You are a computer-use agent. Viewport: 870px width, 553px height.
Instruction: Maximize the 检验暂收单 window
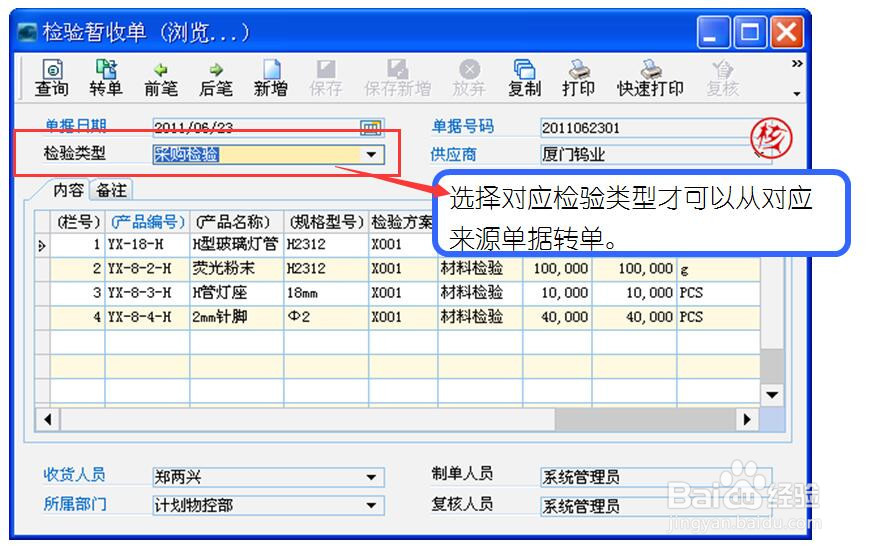750,32
